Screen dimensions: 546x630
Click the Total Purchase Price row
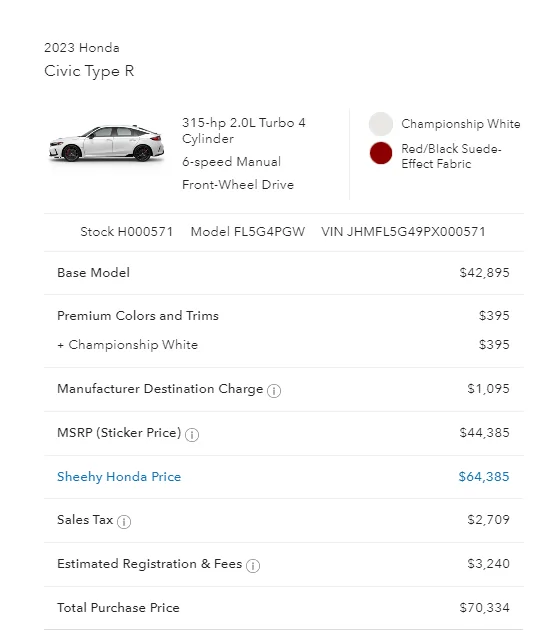[x=284, y=608]
